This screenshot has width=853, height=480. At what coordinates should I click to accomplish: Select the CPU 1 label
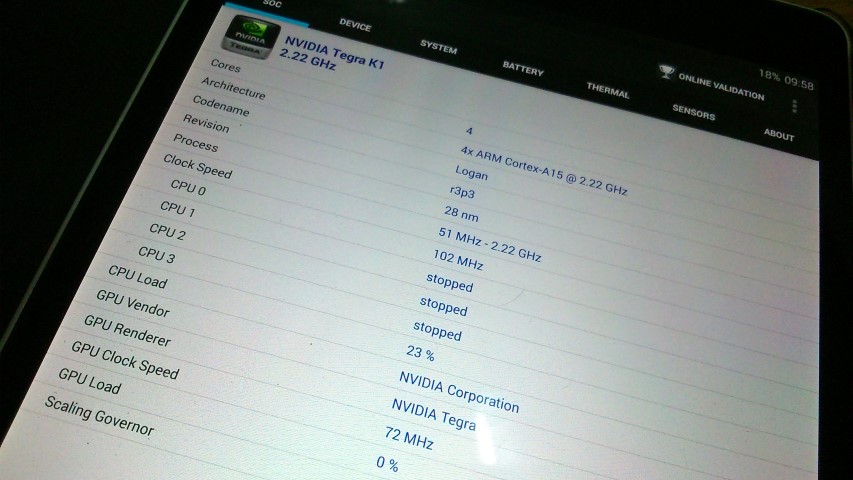(177, 209)
